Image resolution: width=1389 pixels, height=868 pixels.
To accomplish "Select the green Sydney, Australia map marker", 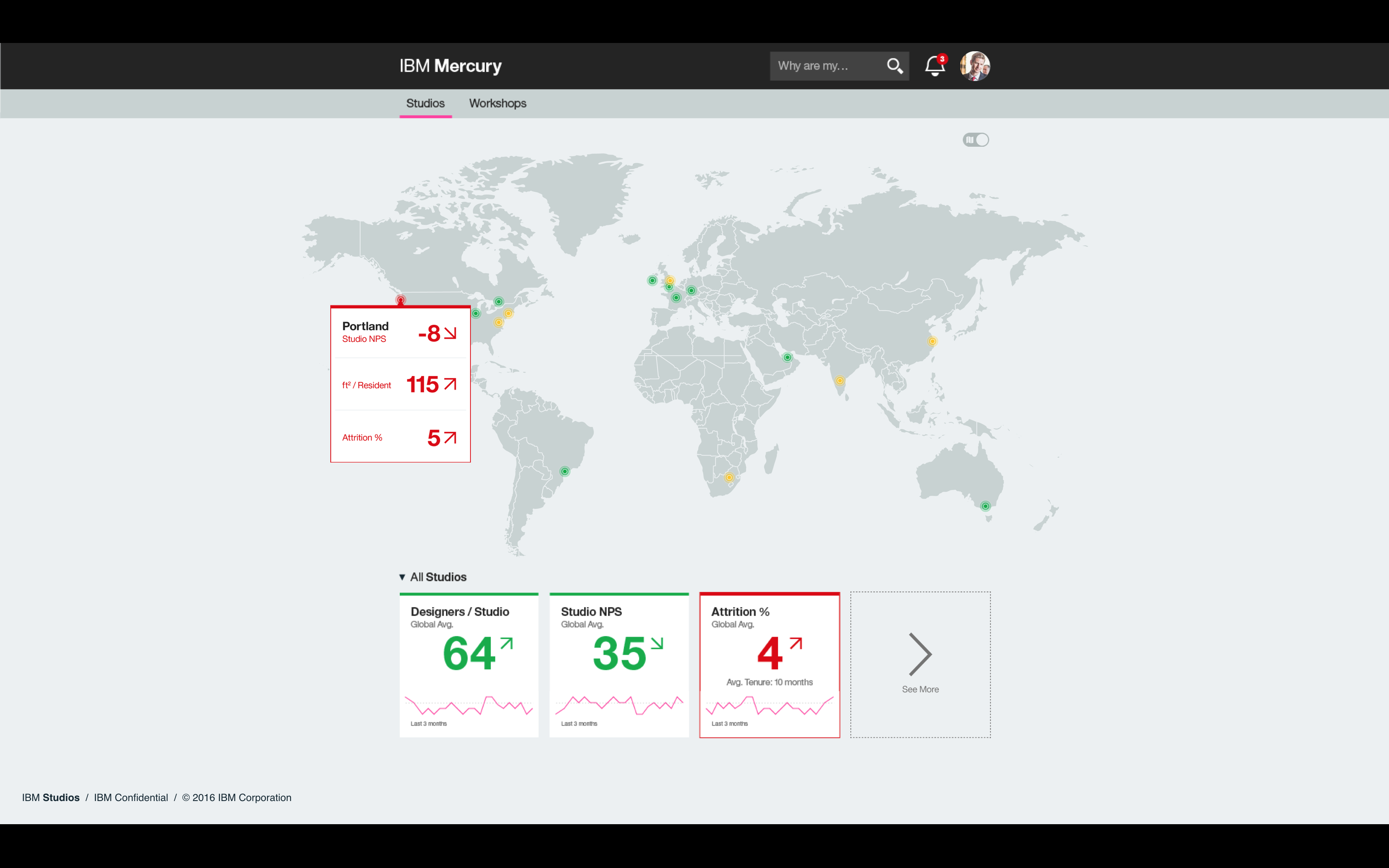I will pyautogui.click(x=986, y=506).
